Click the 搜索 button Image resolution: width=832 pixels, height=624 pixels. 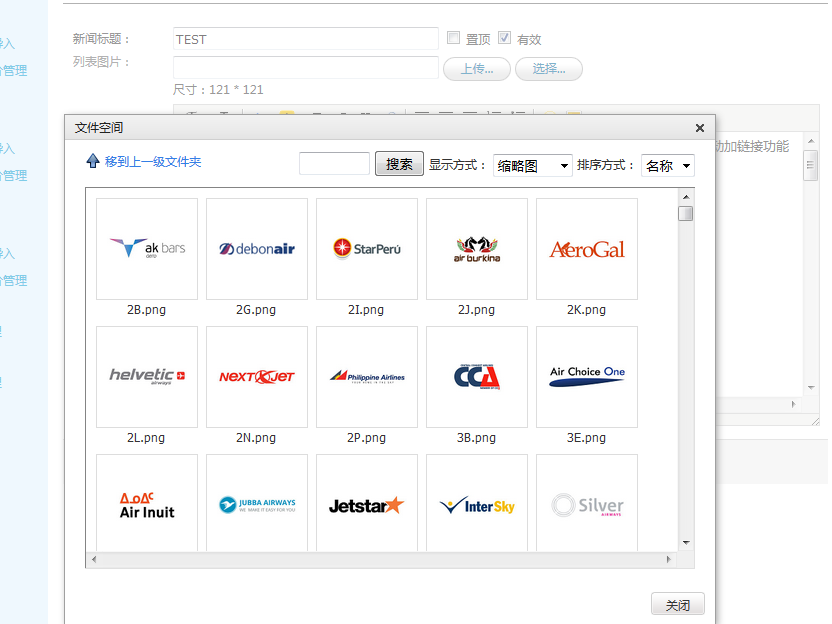coord(399,163)
